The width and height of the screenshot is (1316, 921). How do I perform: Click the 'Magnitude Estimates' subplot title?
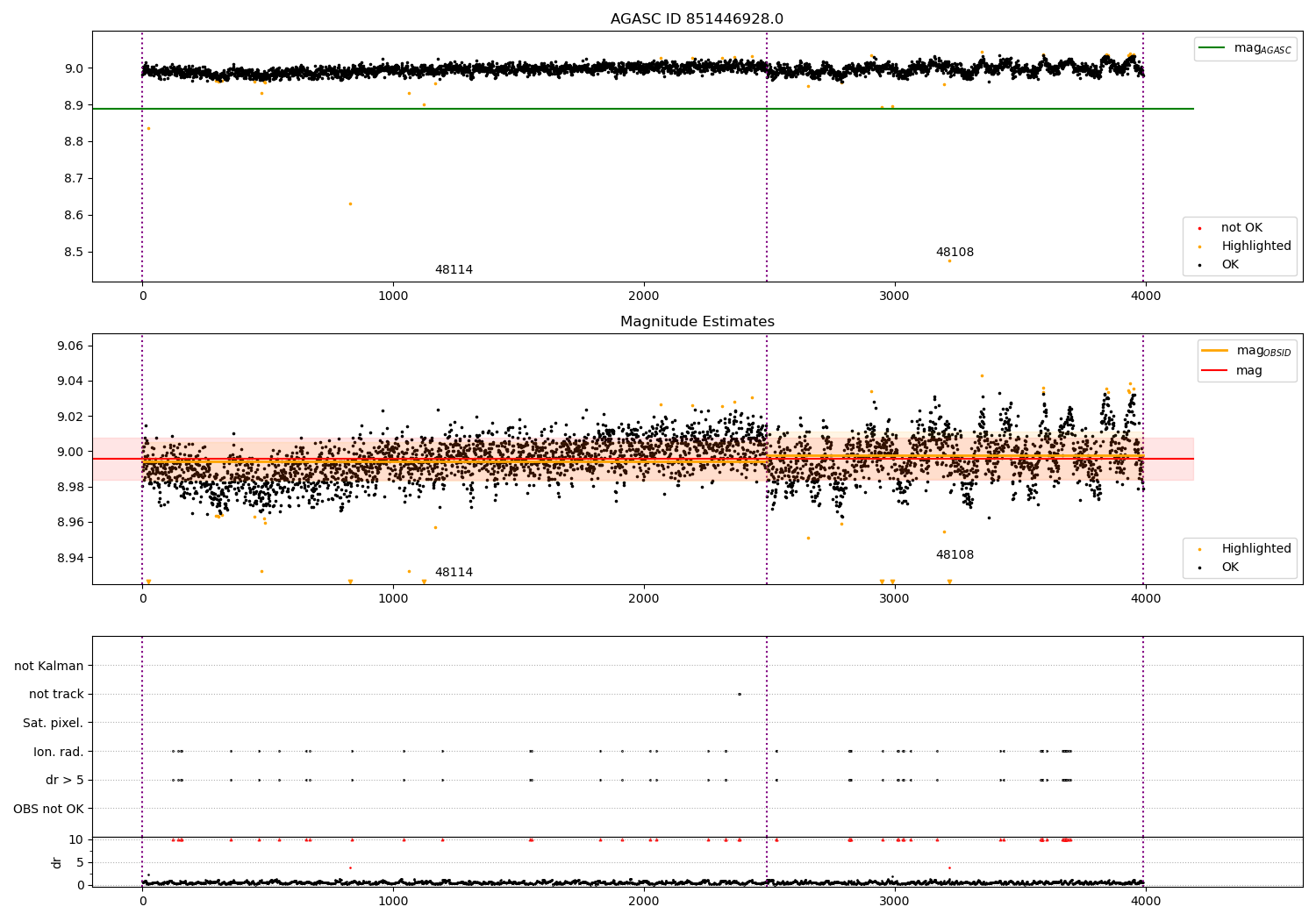(x=697, y=322)
